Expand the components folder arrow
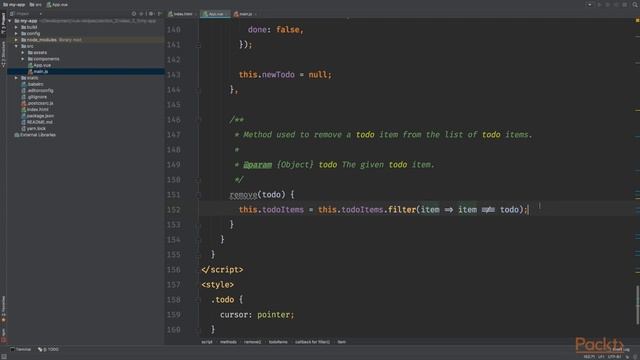 click(x=23, y=59)
